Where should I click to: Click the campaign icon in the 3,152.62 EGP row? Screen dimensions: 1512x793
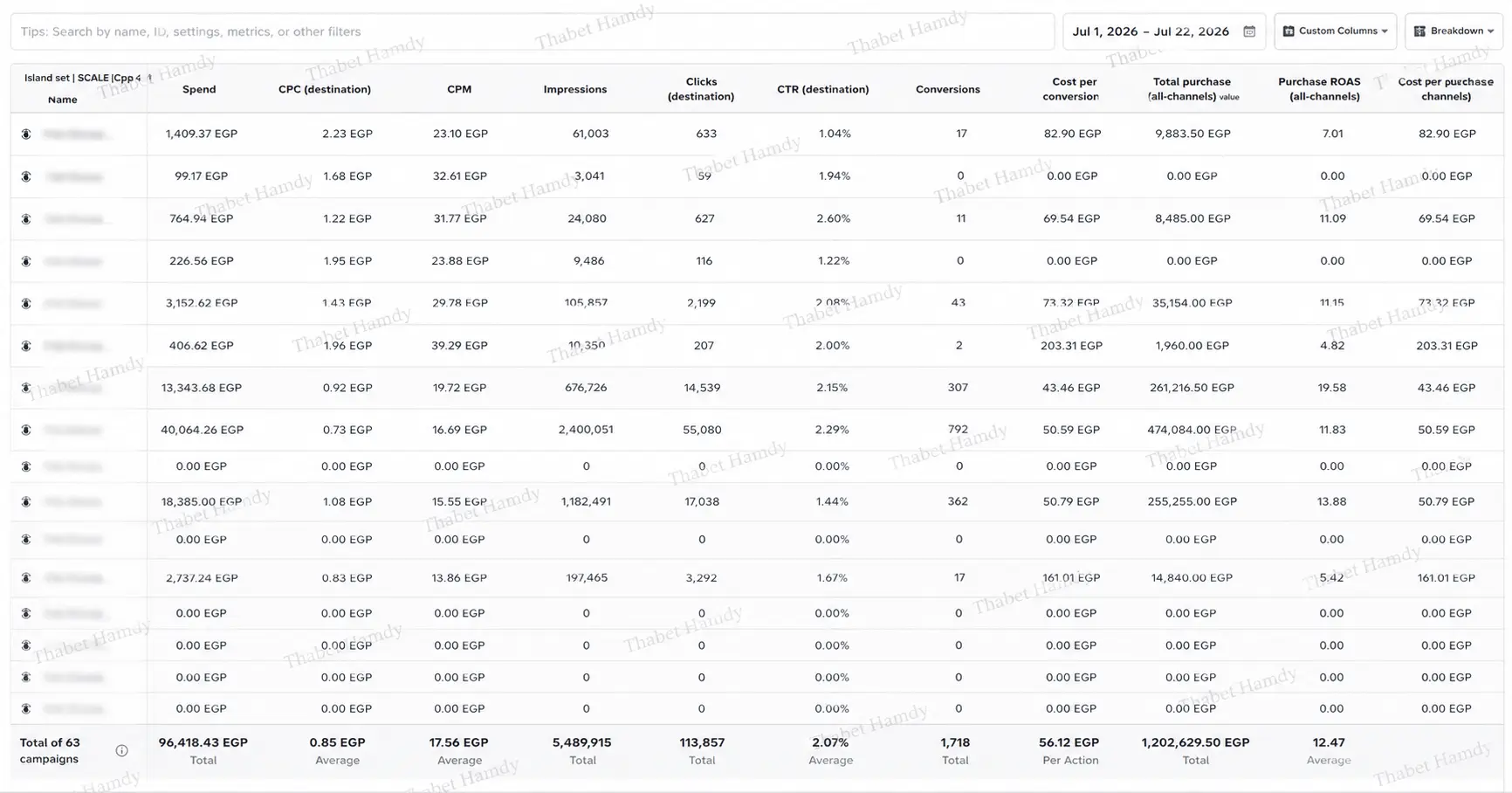point(26,304)
